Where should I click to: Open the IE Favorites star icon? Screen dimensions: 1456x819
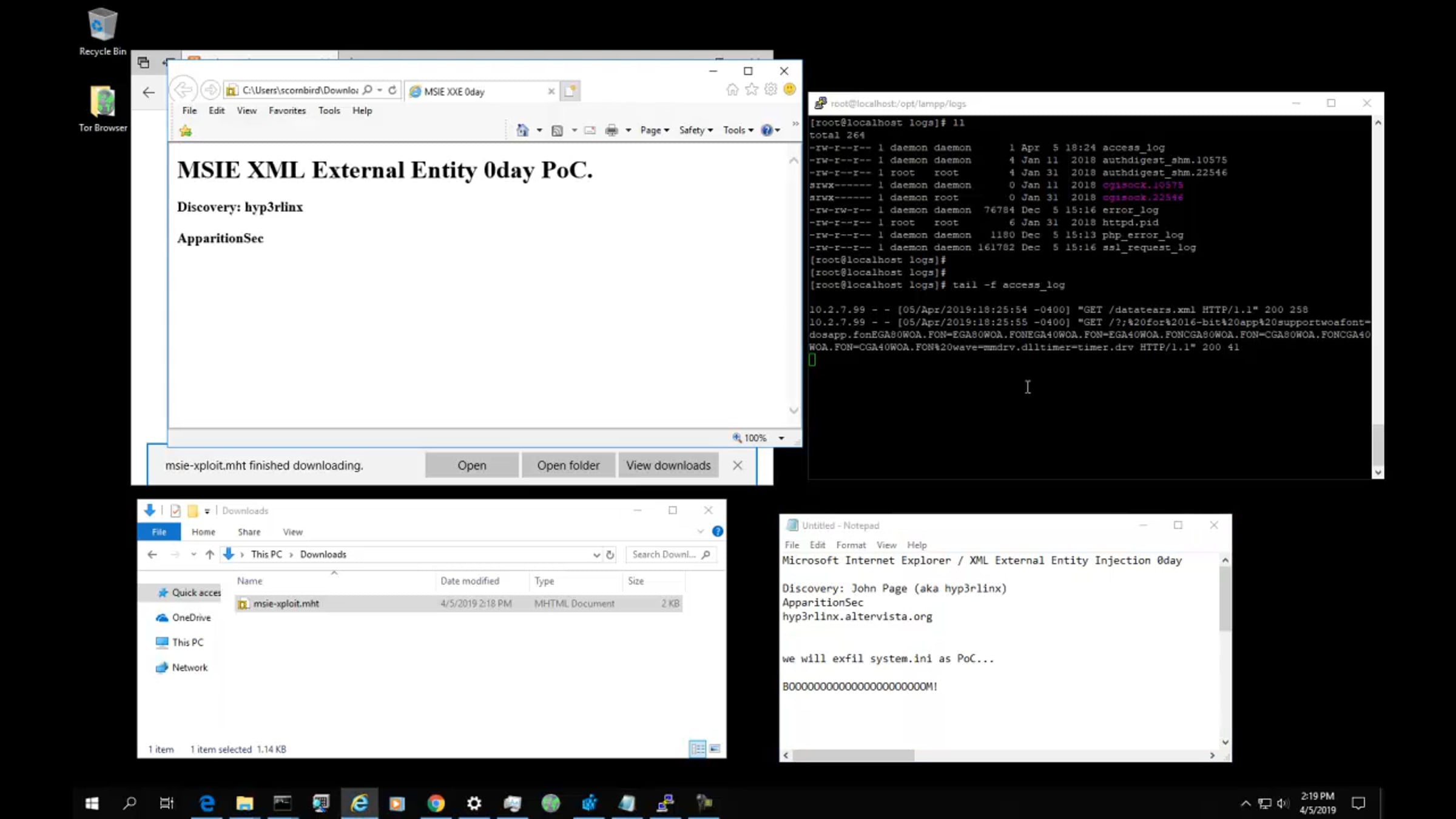pos(752,90)
